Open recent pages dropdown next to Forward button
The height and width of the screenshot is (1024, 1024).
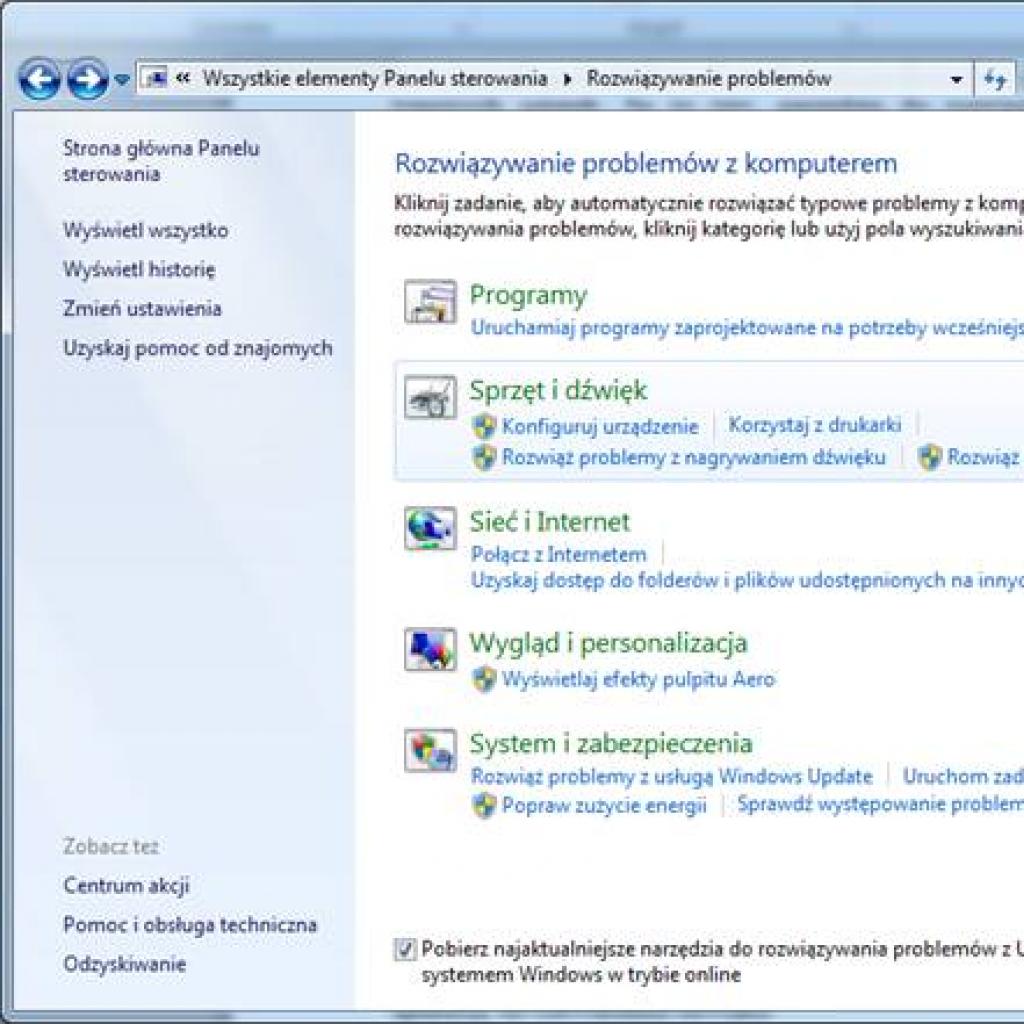click(x=121, y=80)
